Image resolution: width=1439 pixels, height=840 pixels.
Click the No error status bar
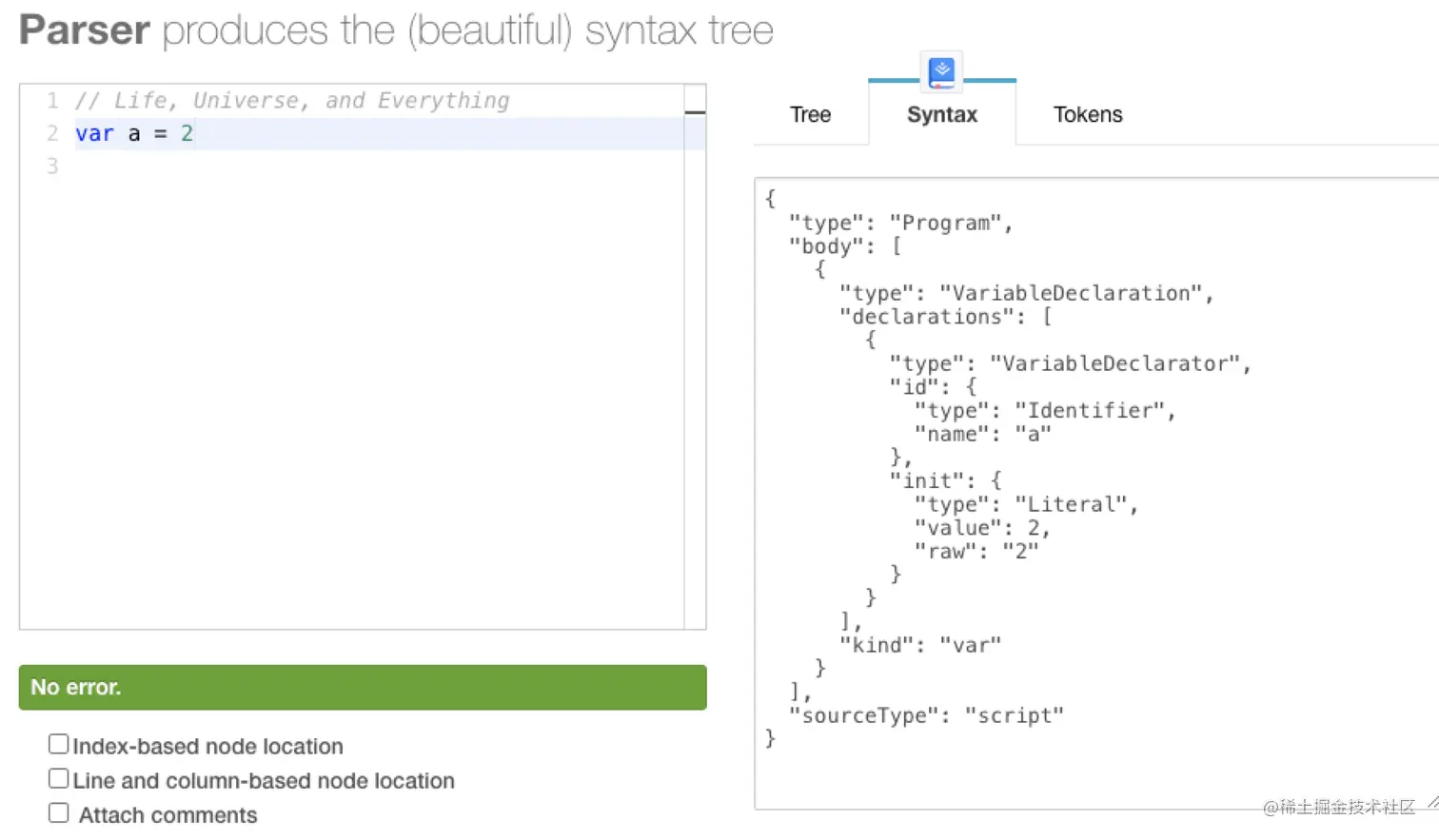pyautogui.click(x=363, y=687)
